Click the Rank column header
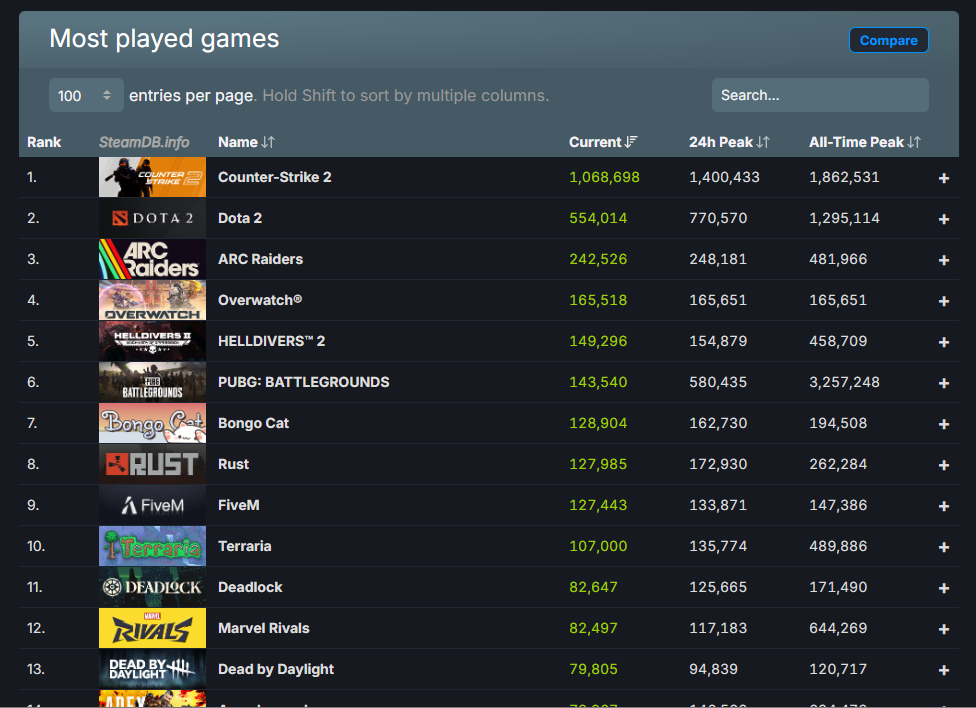 (44, 142)
